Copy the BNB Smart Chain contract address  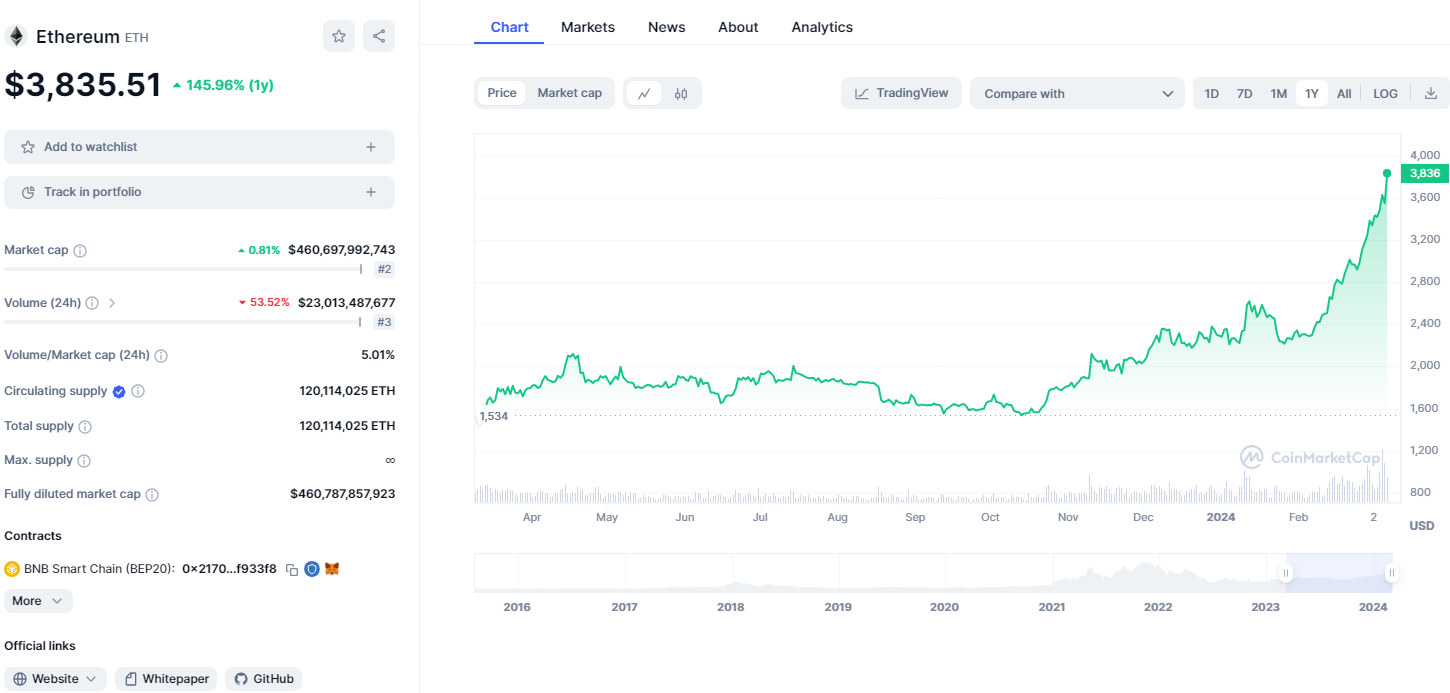click(292, 569)
